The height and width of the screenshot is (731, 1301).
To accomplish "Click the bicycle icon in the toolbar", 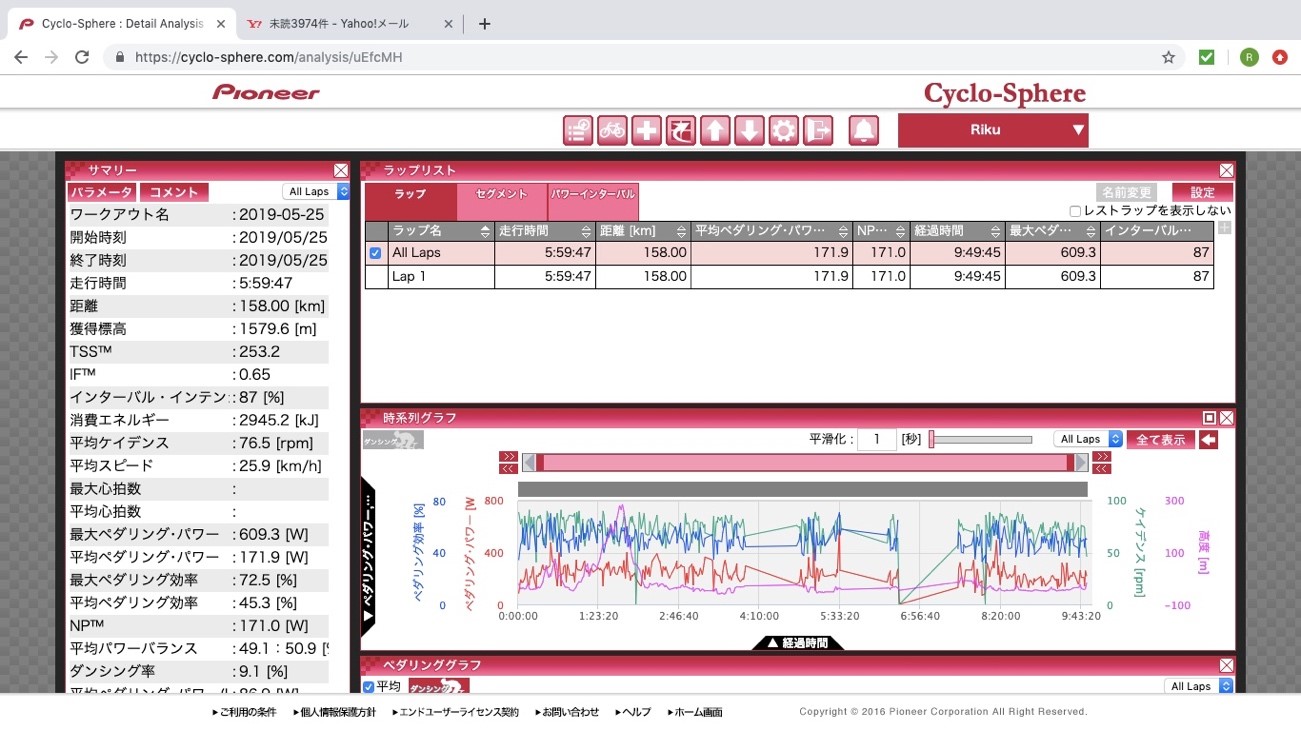I will pyautogui.click(x=612, y=130).
